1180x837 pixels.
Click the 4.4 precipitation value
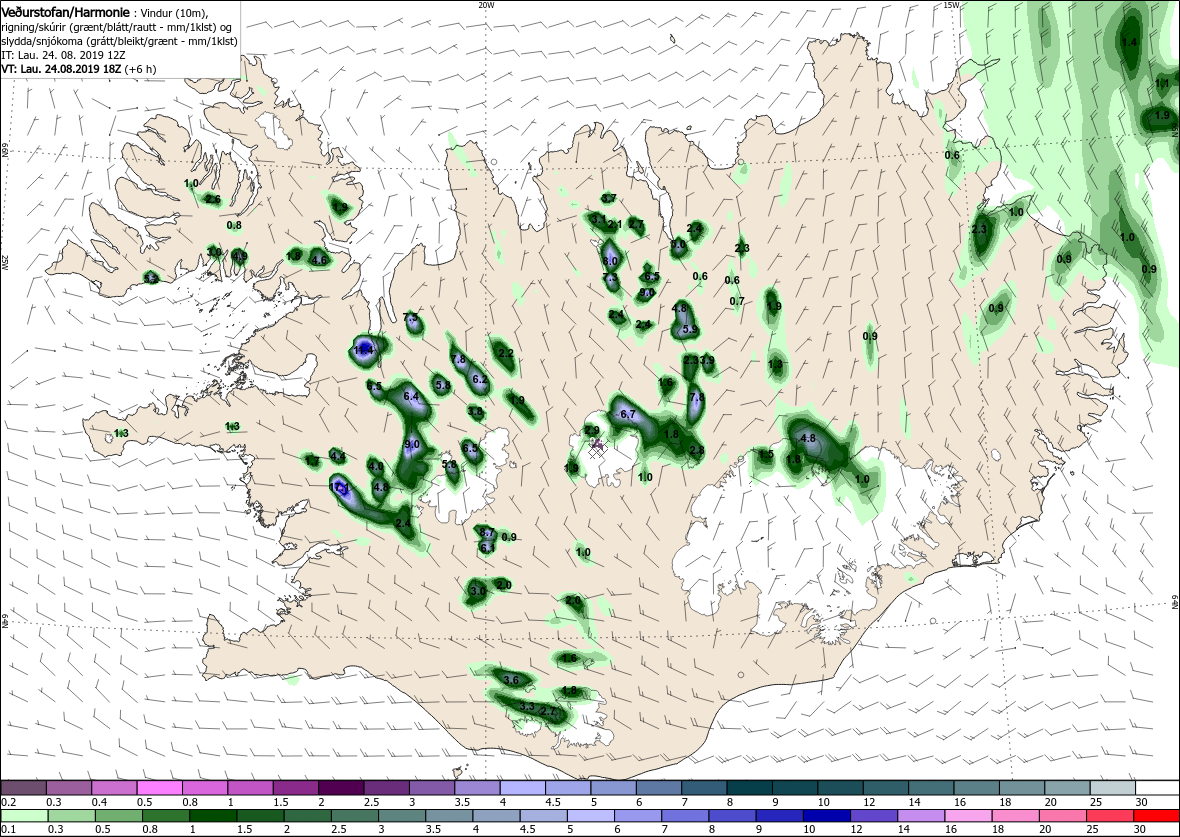(x=338, y=455)
